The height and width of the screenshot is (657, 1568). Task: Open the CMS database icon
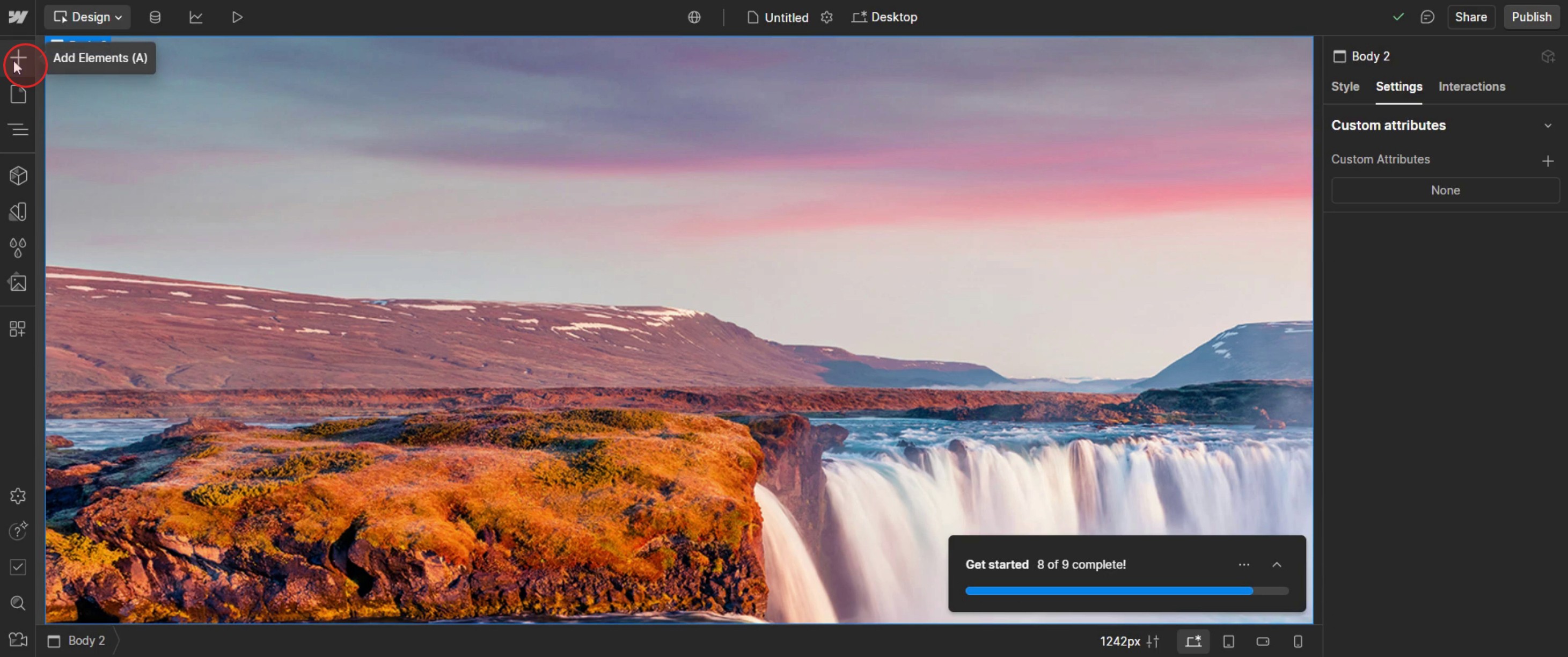[x=155, y=17]
